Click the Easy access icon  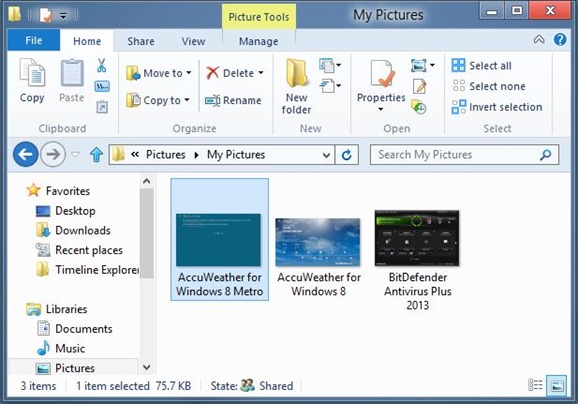pos(327,86)
